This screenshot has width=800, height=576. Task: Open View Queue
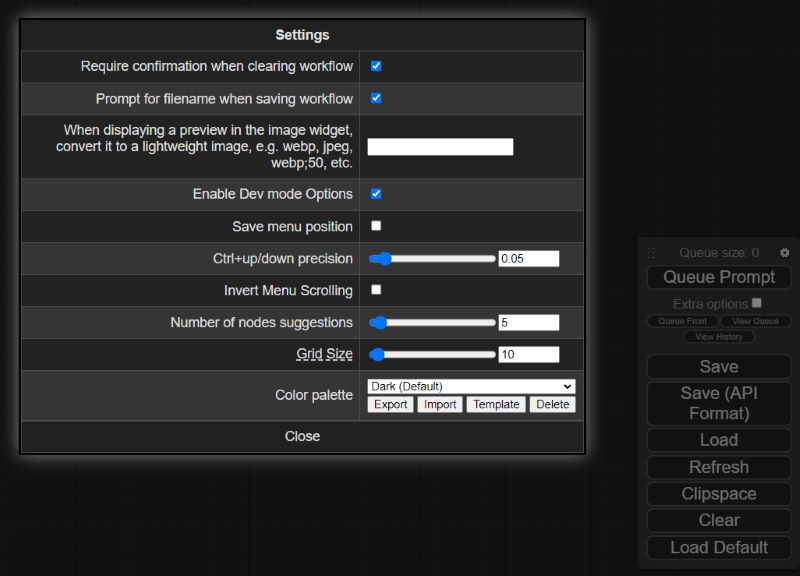[x=755, y=321]
